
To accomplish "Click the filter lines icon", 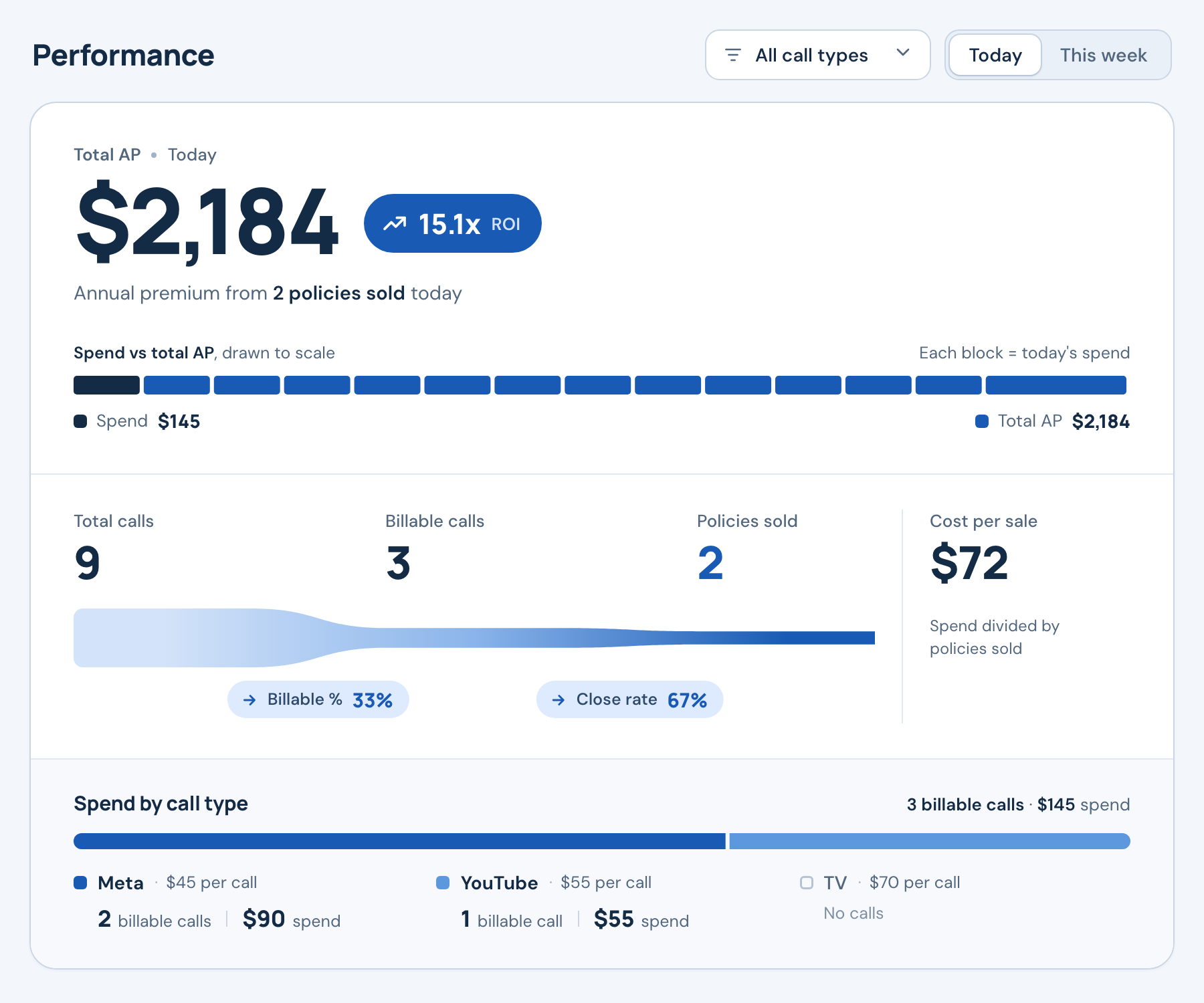I will [733, 55].
